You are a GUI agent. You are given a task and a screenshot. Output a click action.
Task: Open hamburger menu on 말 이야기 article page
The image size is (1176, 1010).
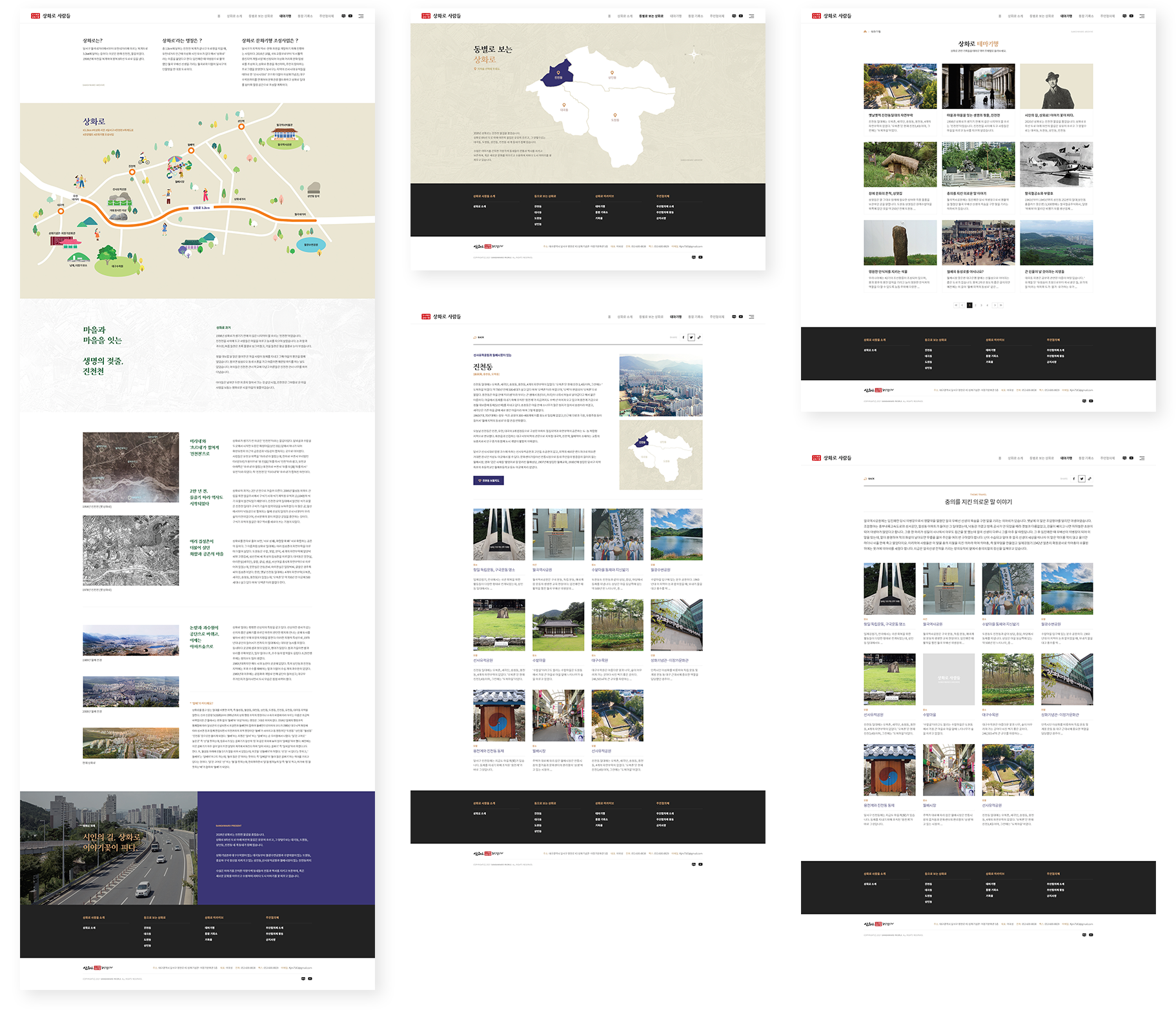[1142, 458]
